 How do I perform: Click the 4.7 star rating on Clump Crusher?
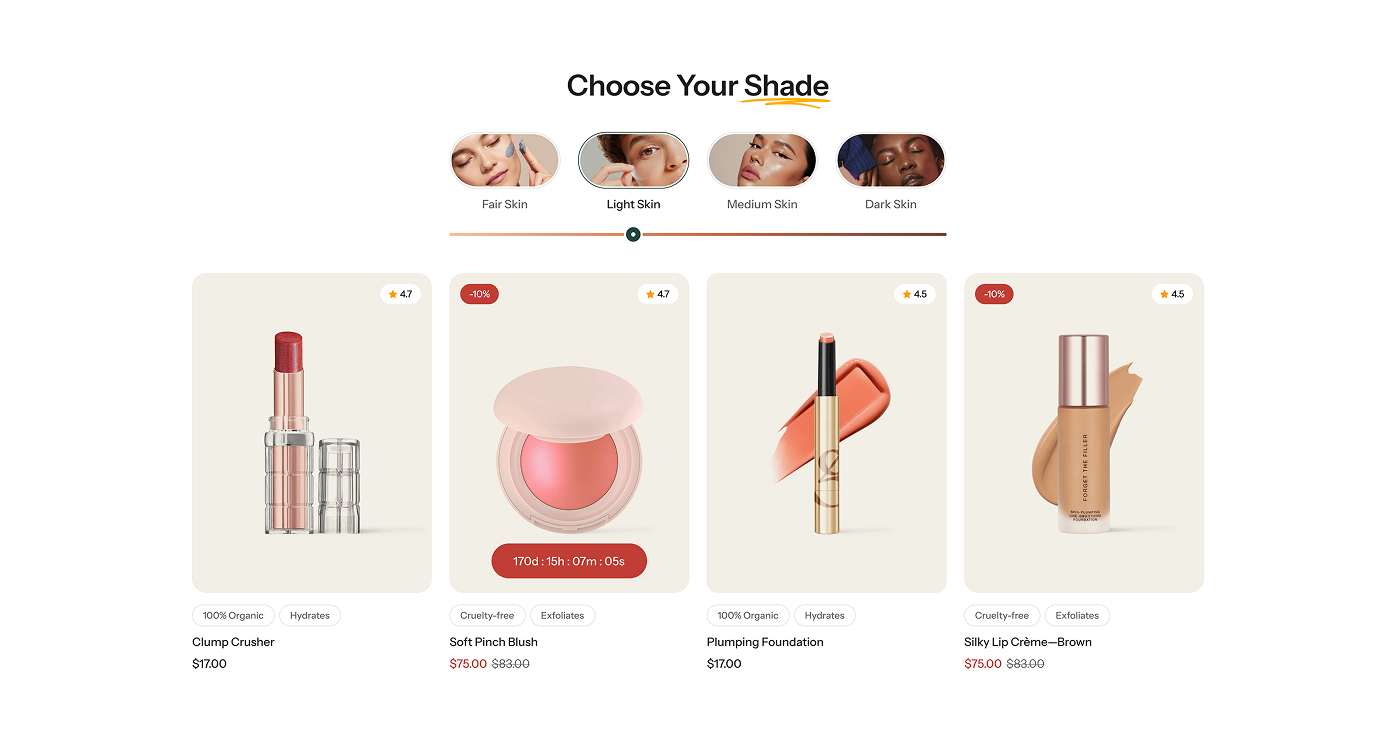click(x=400, y=294)
